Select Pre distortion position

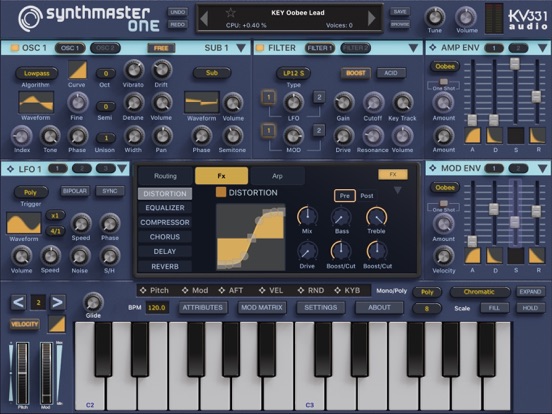pos(345,196)
